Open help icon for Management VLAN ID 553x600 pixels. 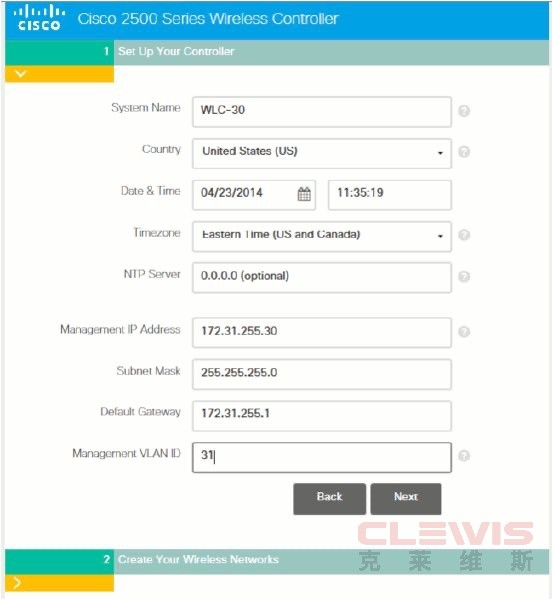pyautogui.click(x=464, y=455)
